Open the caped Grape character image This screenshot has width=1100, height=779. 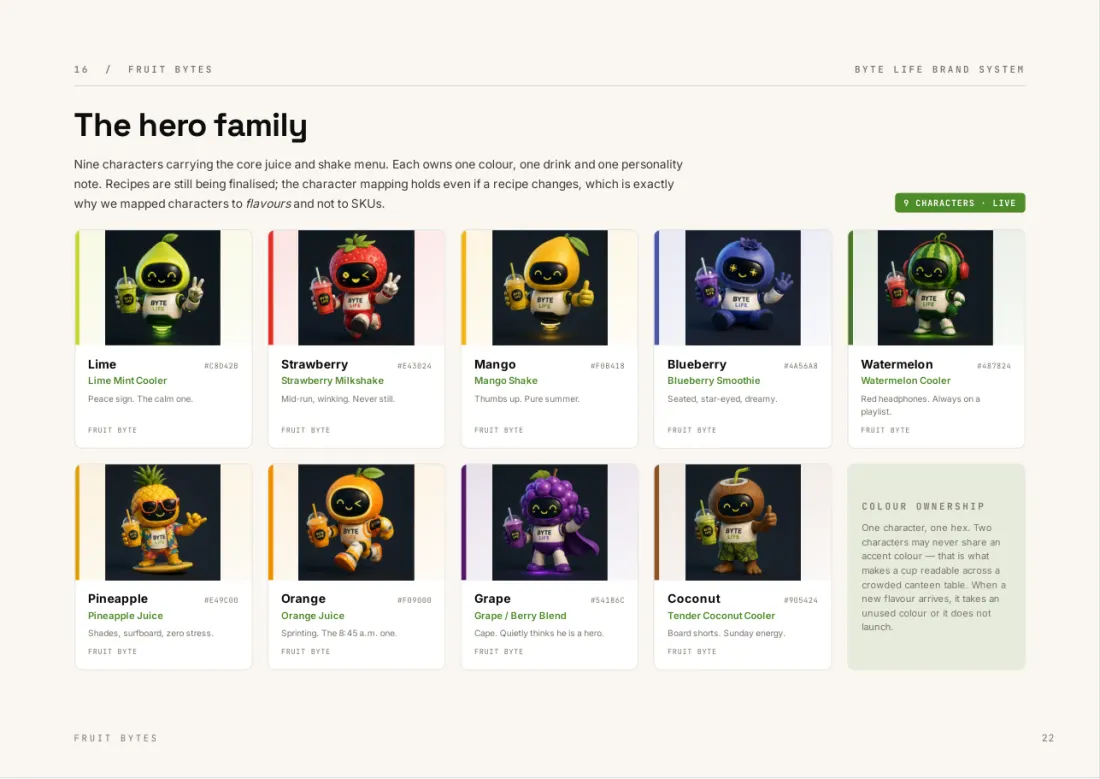[550, 522]
